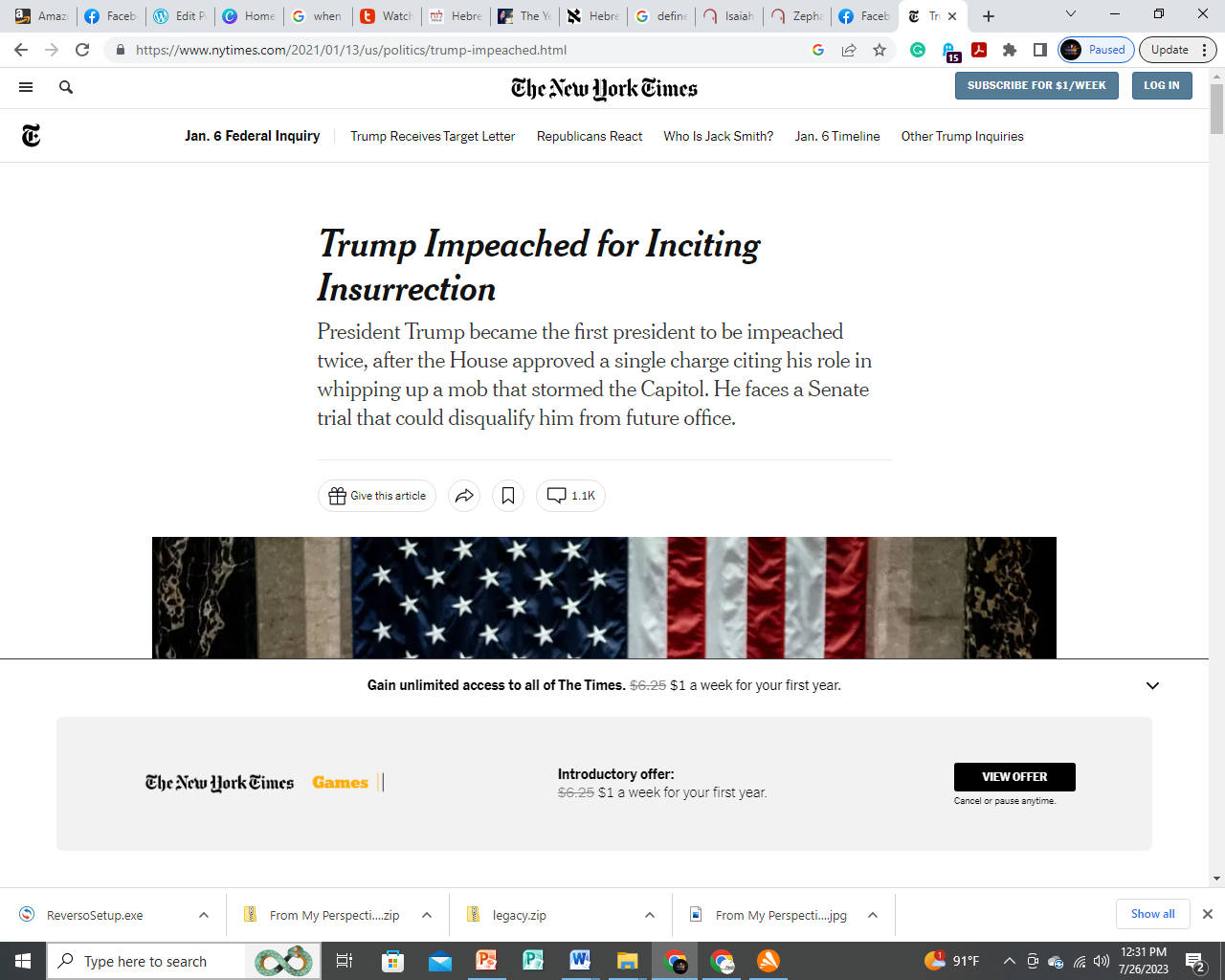Open the NYT hamburger sections menu

point(26,87)
